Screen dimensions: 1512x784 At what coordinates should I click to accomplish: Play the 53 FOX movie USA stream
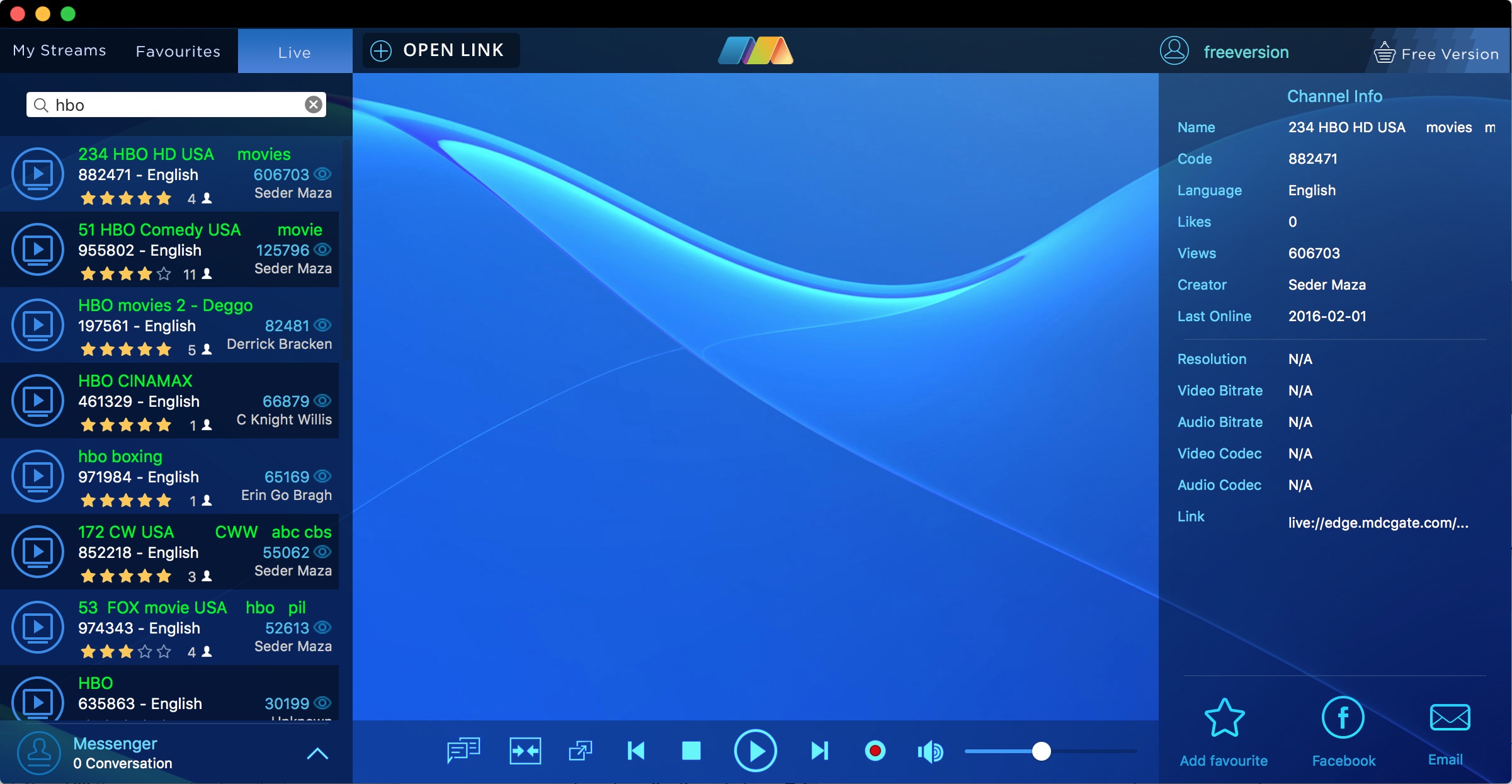(x=38, y=627)
